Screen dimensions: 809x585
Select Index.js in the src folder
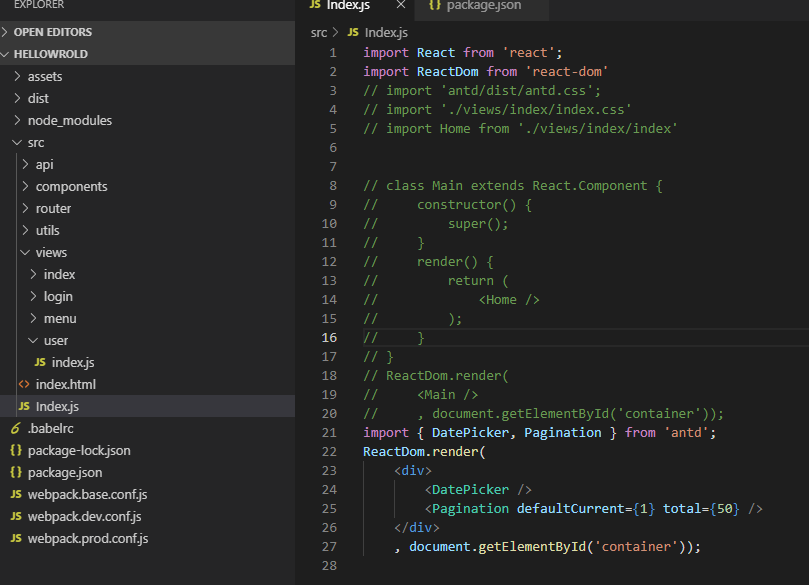tap(148, 407)
